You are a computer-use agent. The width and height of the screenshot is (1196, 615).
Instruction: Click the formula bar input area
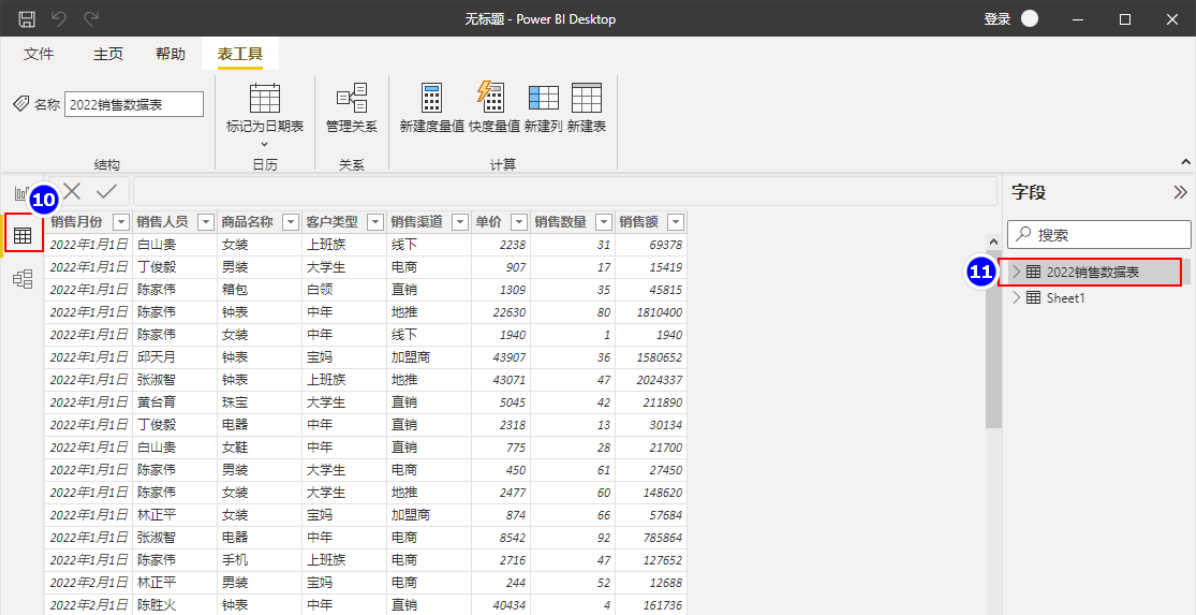564,191
